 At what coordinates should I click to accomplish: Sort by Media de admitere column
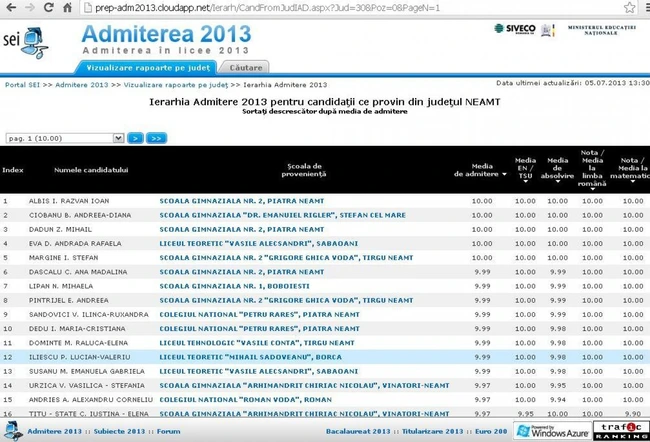point(480,170)
